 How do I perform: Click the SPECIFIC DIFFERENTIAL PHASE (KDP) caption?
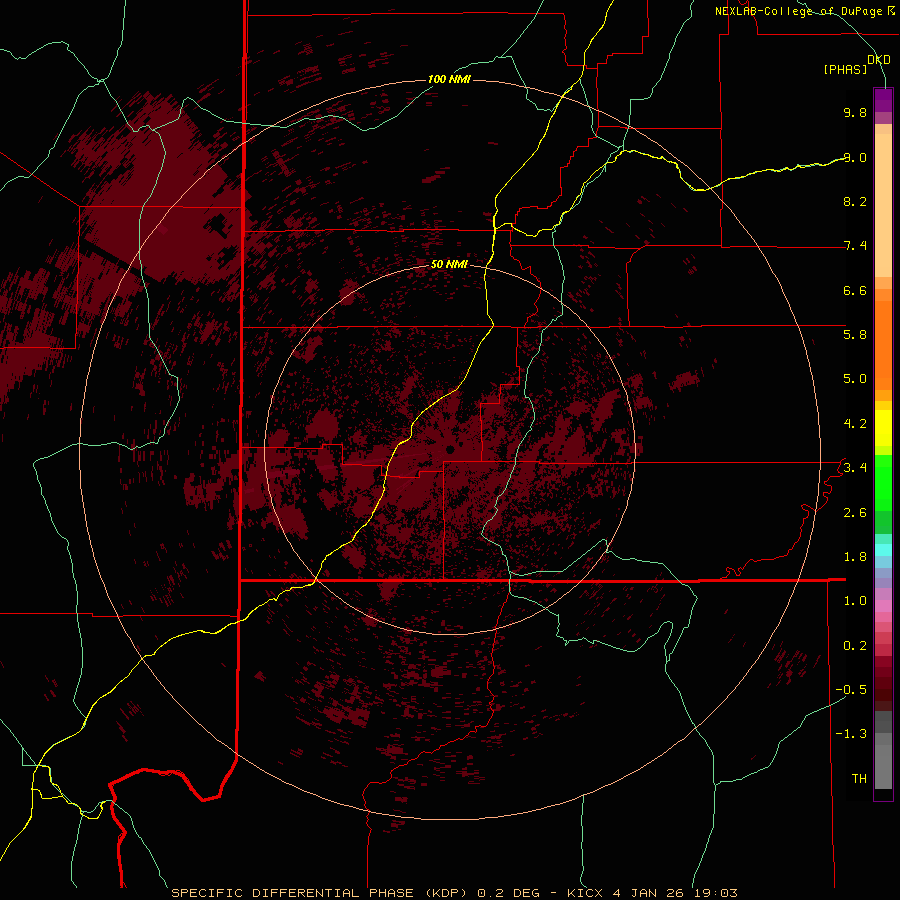319,893
